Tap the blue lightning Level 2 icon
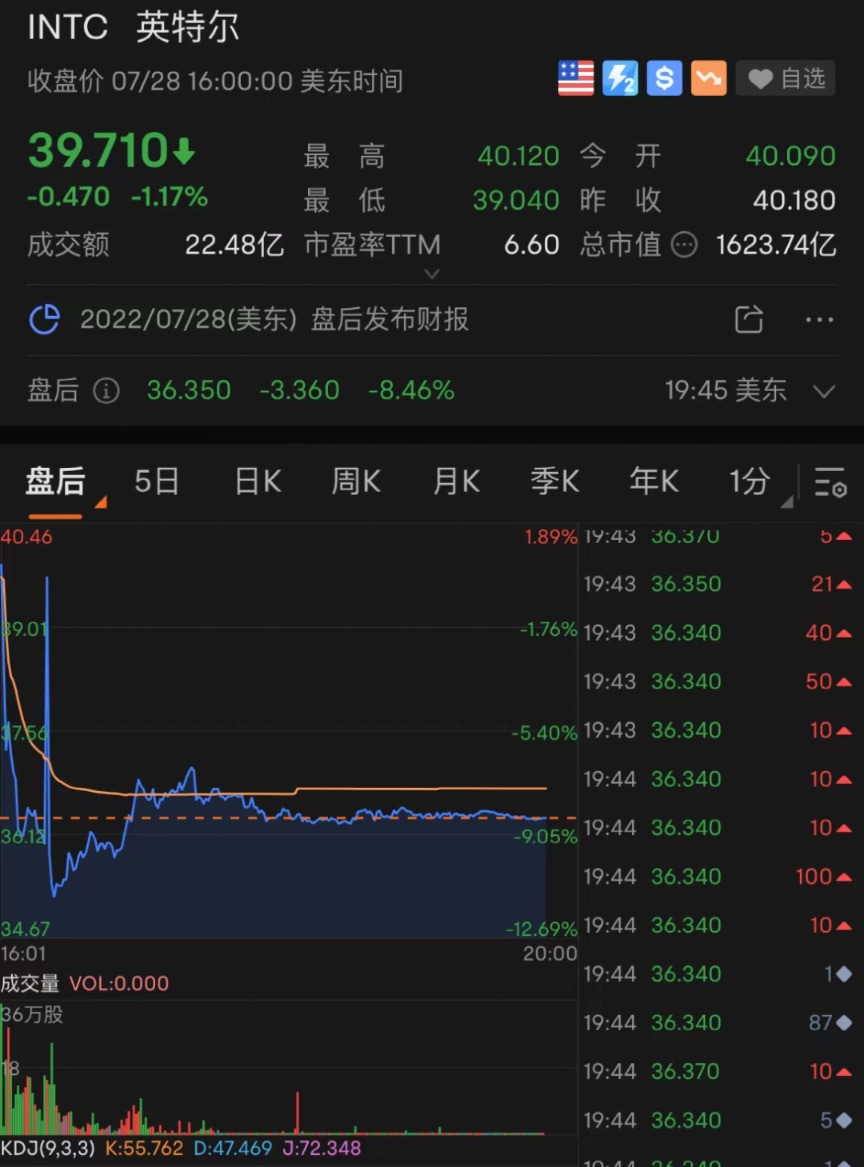This screenshot has width=864, height=1167. pos(620,78)
